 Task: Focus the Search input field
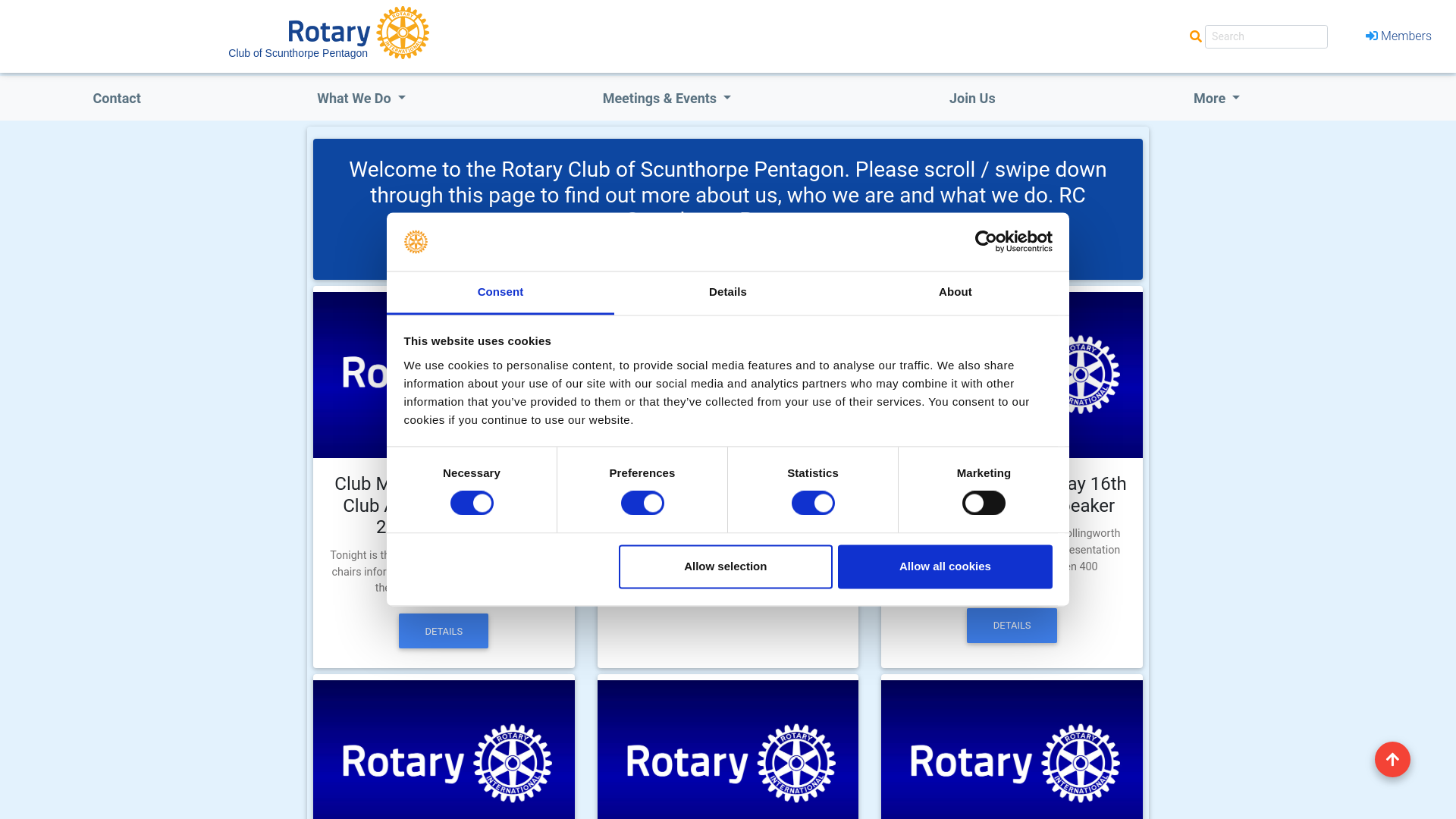1266,36
